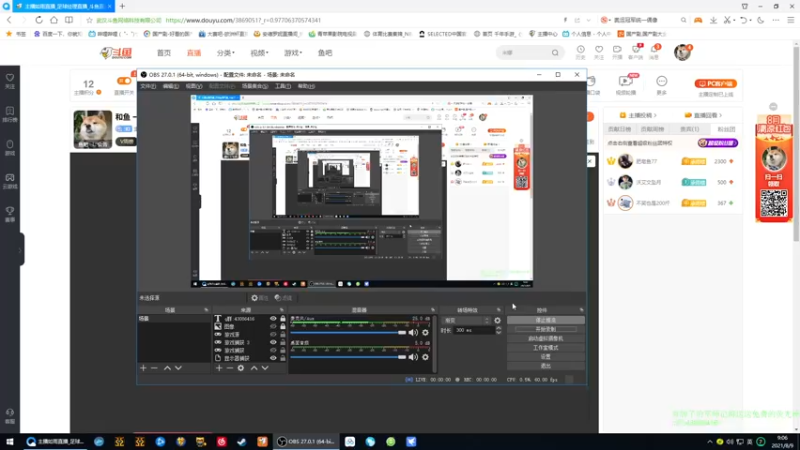Remove the selected source with the minus icon
This screenshot has height=450, width=800.
230,368
